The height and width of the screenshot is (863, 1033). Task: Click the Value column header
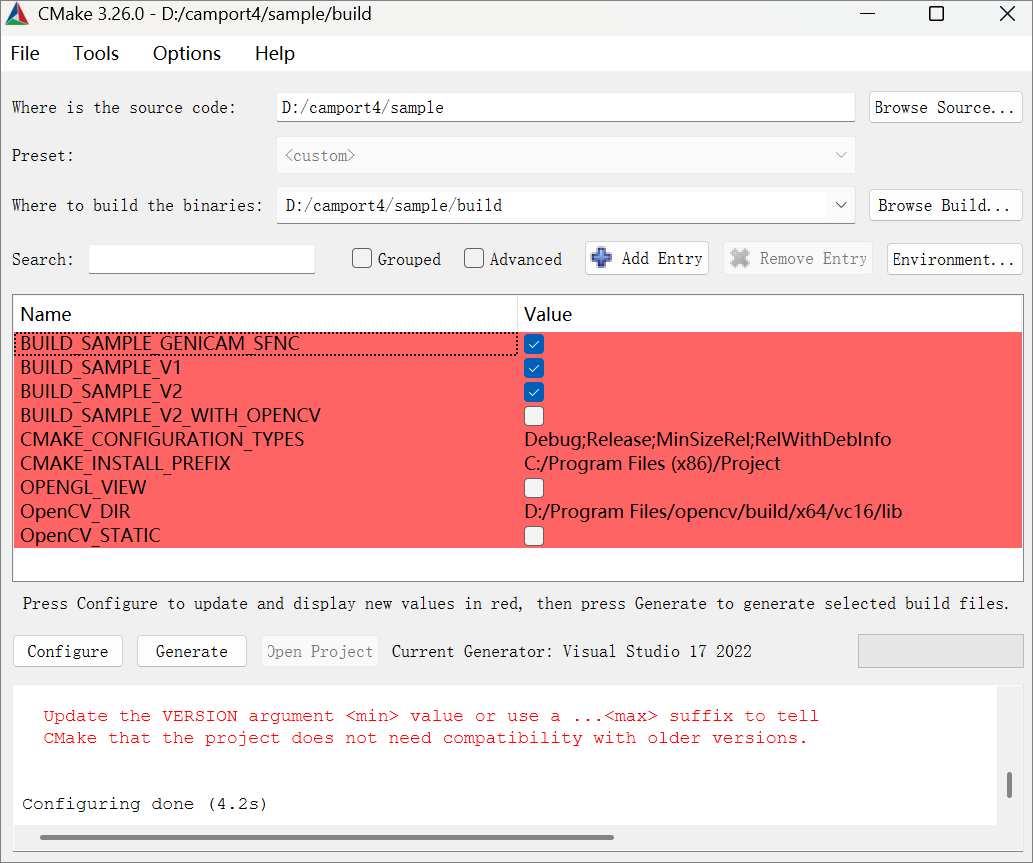pos(770,314)
